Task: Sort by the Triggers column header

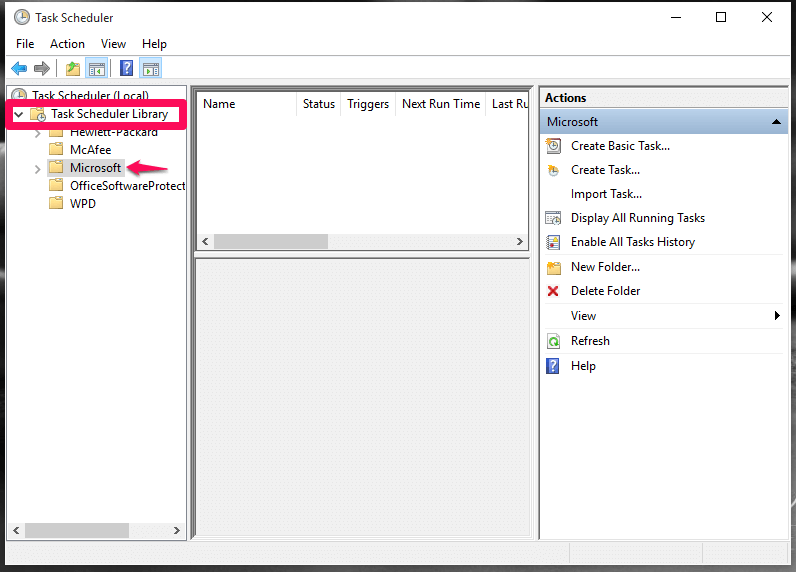Action: click(368, 104)
